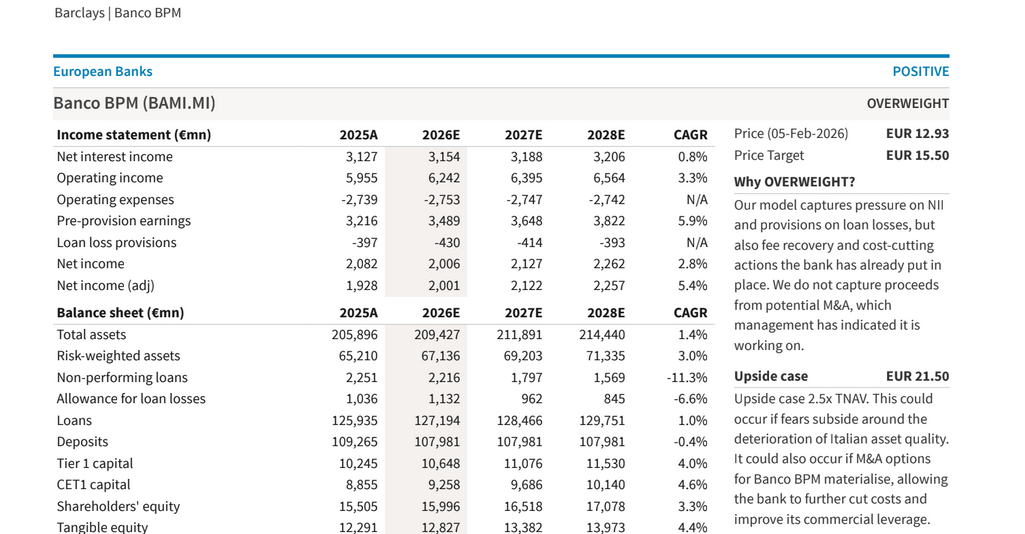Click Pre-provision earnings 2028E value 3,822

(x=609, y=221)
